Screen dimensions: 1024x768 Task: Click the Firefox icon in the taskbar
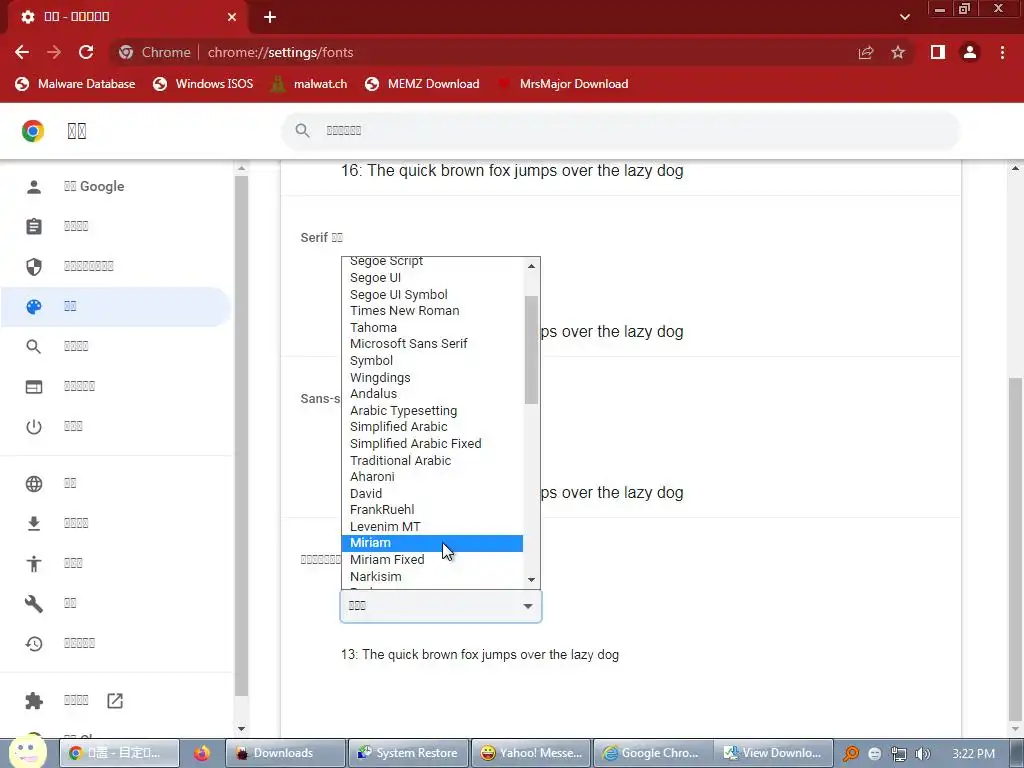coord(202,754)
